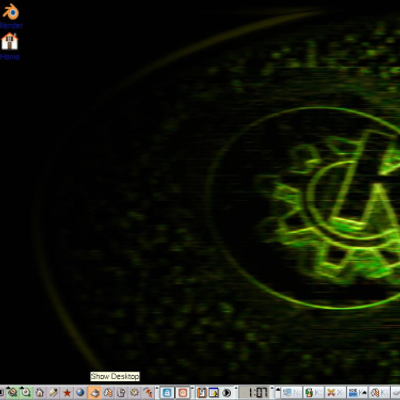Open the blue globe browser icon

pos(80,393)
